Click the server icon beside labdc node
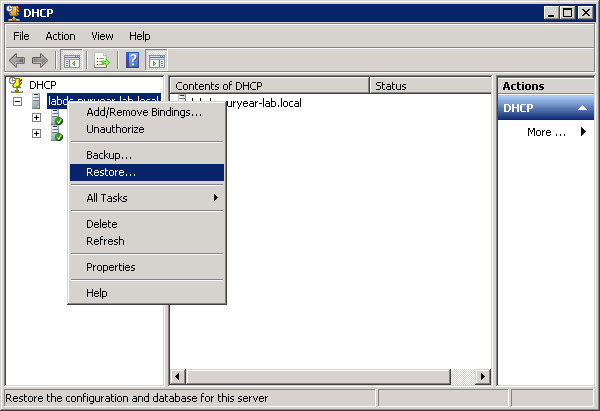This screenshot has height=411, width=600. point(36,101)
